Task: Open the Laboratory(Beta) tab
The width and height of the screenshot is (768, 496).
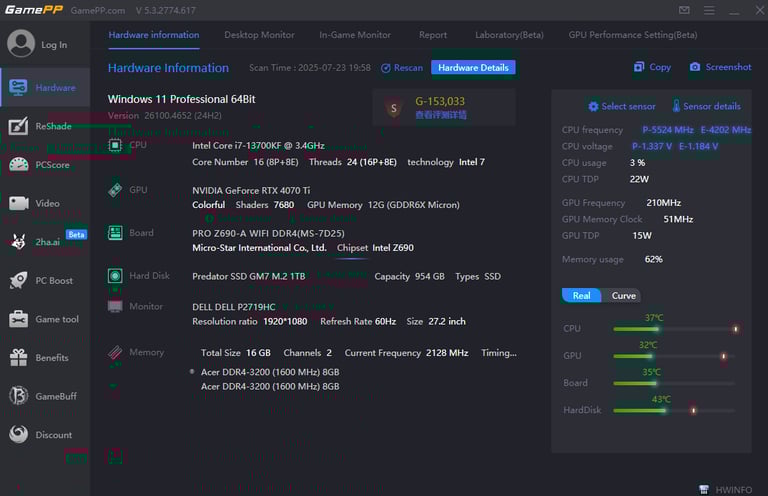Action: pos(509,35)
